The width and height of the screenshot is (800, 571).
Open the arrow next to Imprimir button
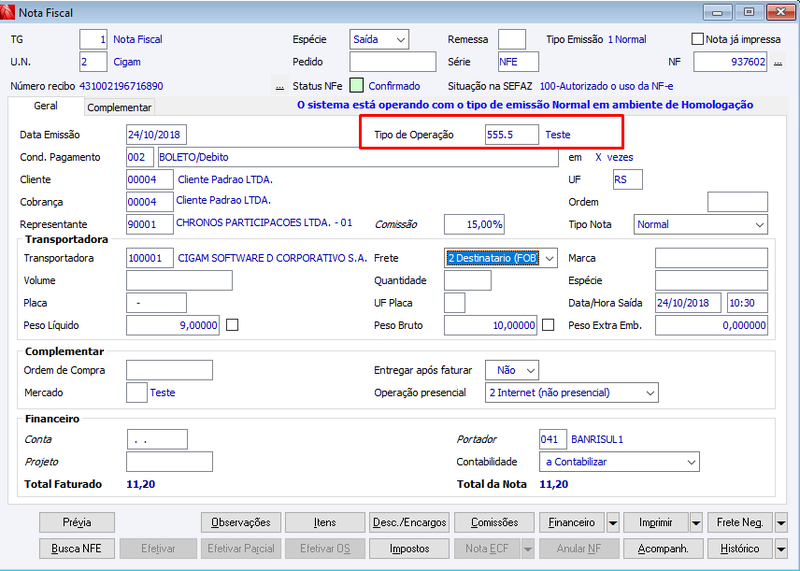coord(696,523)
